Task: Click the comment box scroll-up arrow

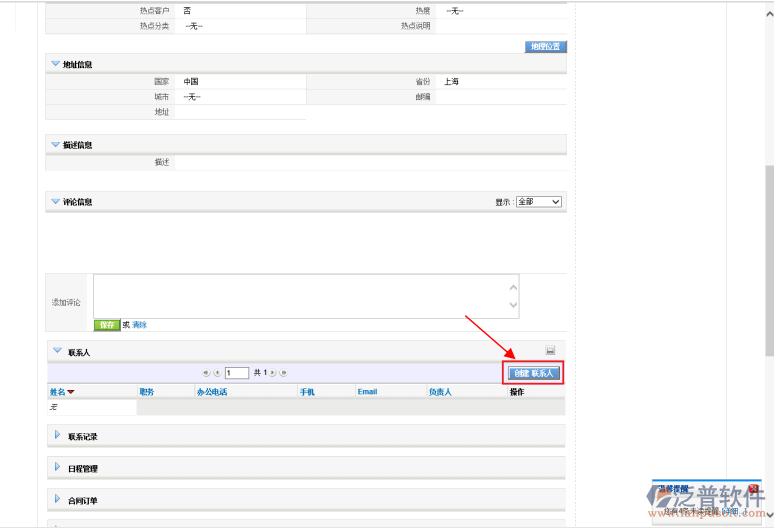Action: [x=513, y=288]
